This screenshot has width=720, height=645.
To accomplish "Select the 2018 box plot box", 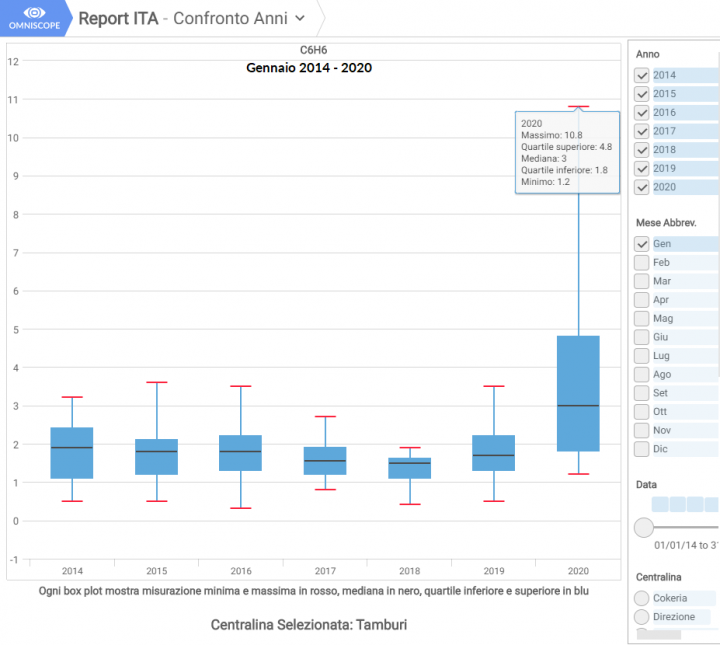I will [409, 468].
